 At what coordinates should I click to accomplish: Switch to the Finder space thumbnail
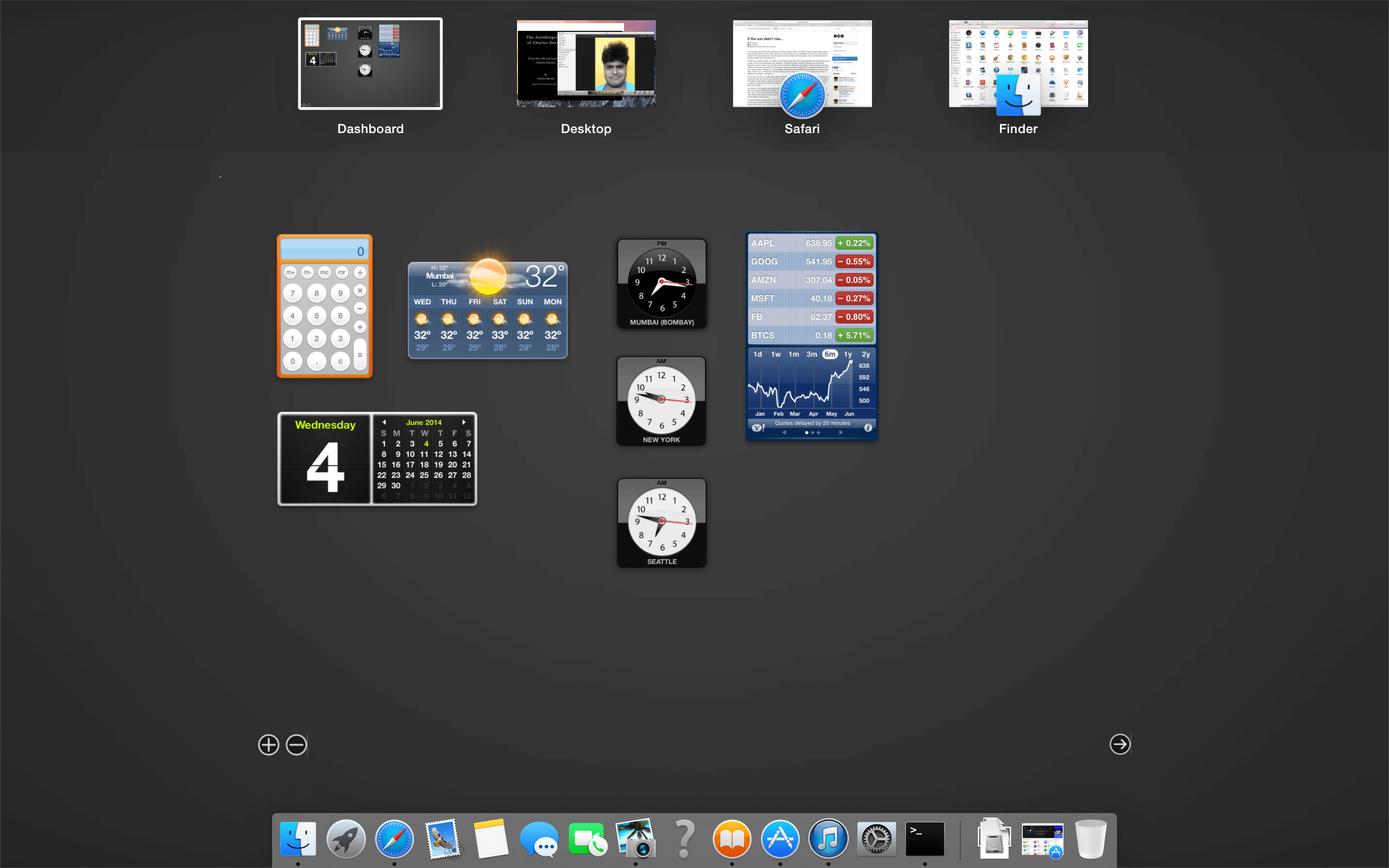[x=1018, y=64]
